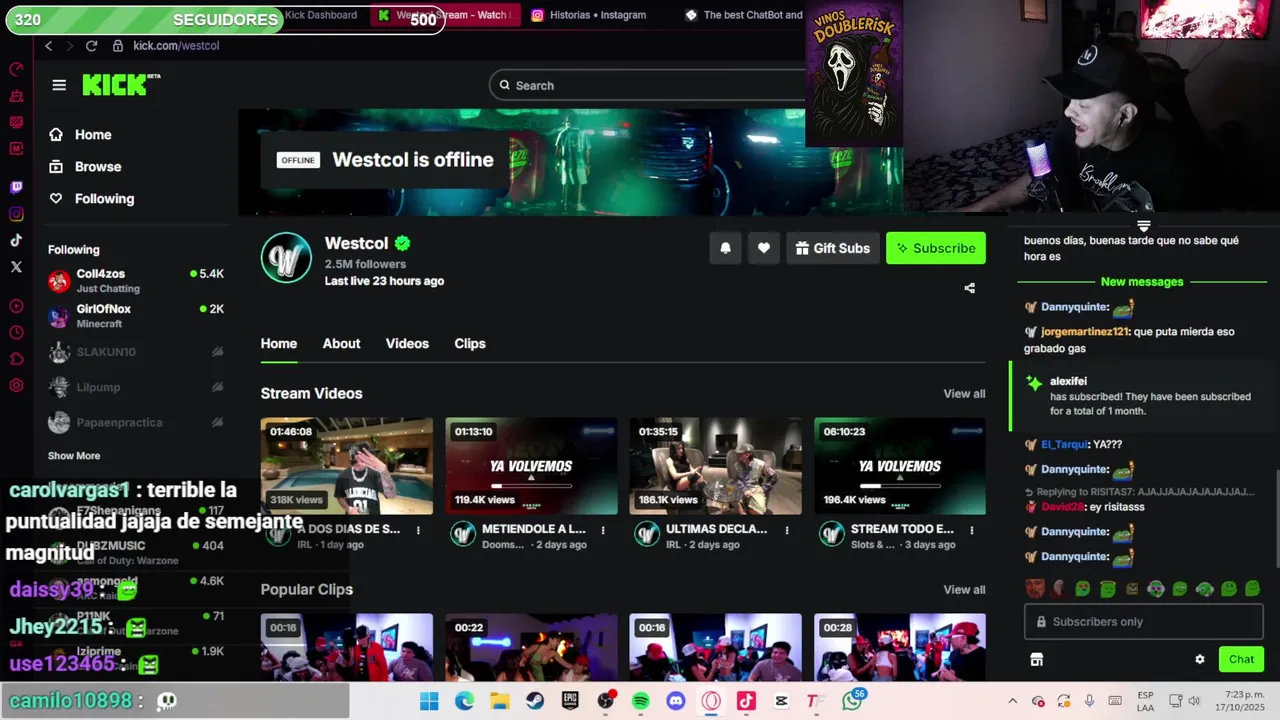Open SLAKUN10 channel in Following list
The height and width of the screenshot is (720, 1280).
point(136,352)
